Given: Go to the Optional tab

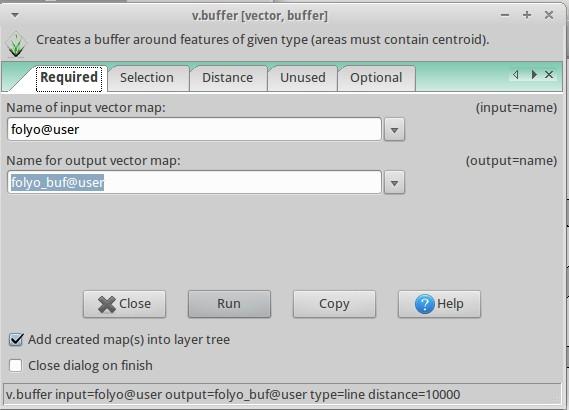Looking at the screenshot, I should coord(376,78).
